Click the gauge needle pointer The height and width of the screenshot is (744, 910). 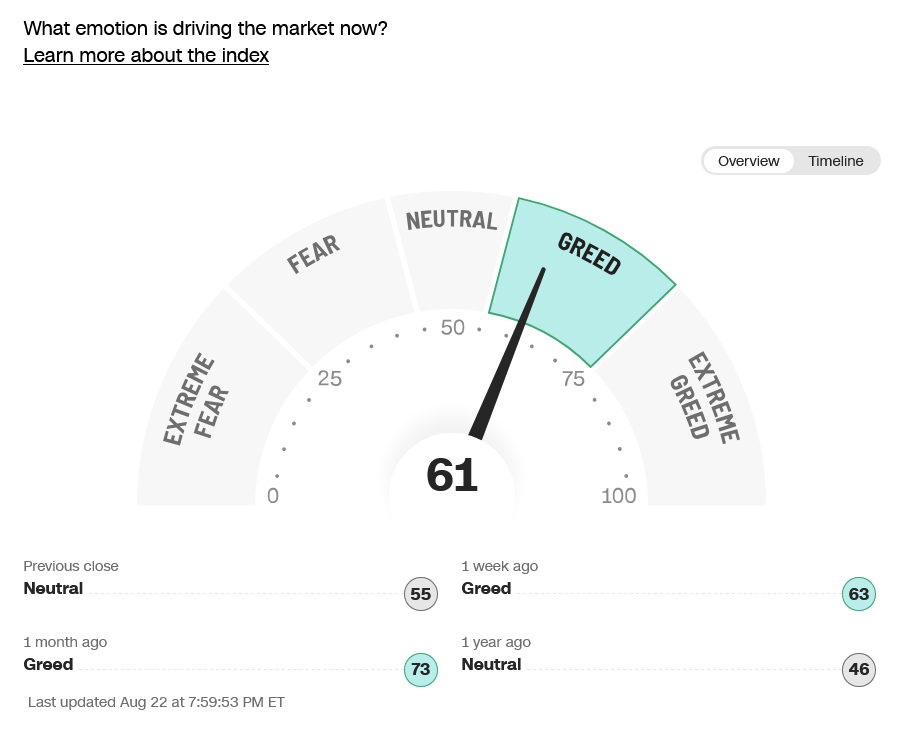[506, 353]
